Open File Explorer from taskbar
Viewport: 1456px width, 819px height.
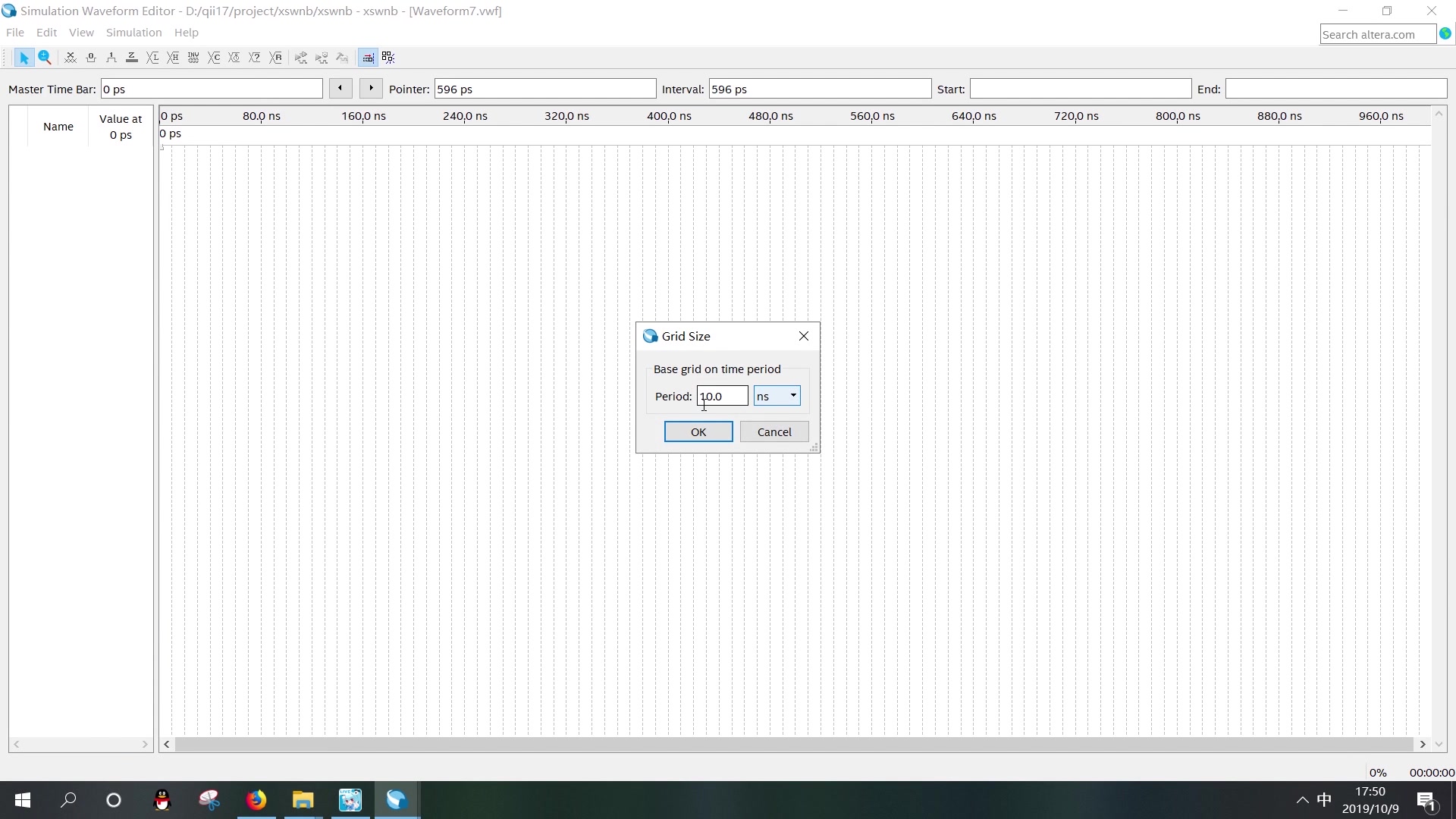point(303,800)
